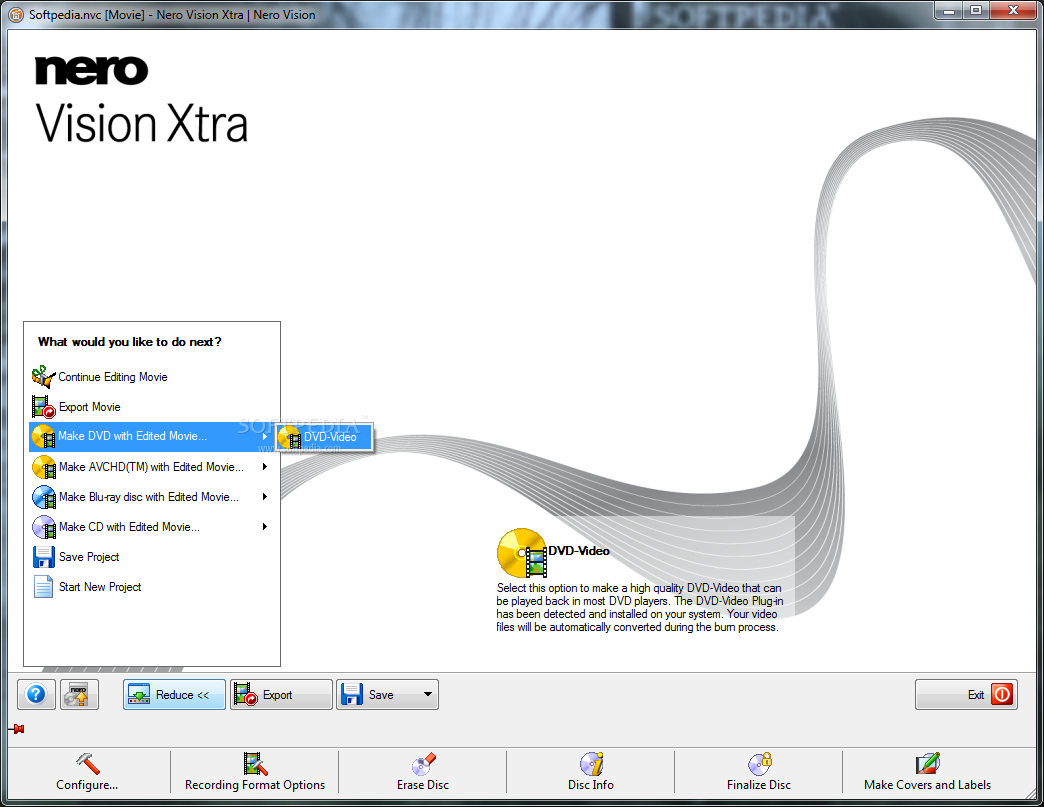Screen dimensions: 1044x807
Task: Click the Disc Info icon
Action: (x=591, y=764)
